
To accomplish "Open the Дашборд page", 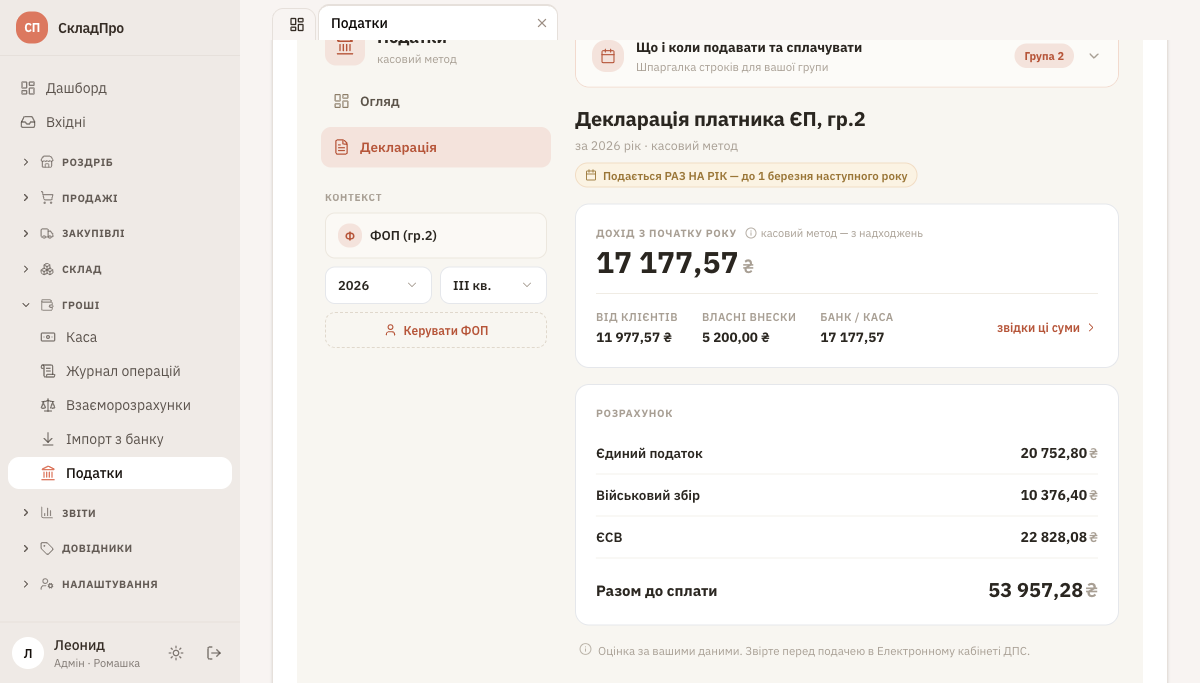I will [x=120, y=88].
